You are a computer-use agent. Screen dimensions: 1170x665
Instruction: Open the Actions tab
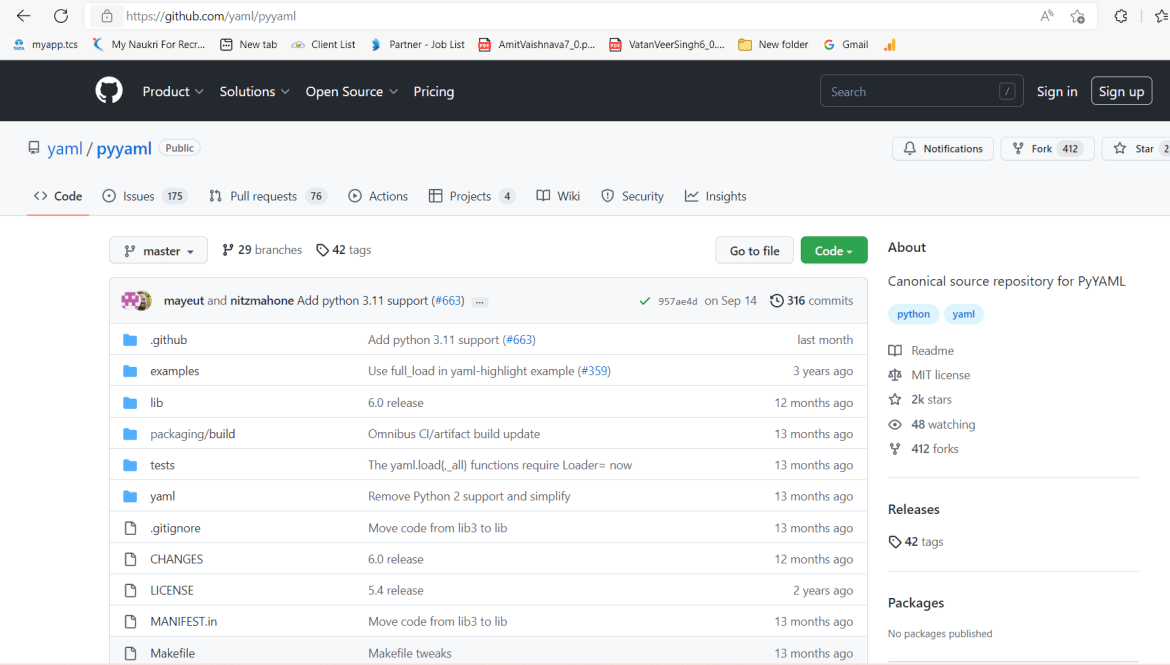378,196
